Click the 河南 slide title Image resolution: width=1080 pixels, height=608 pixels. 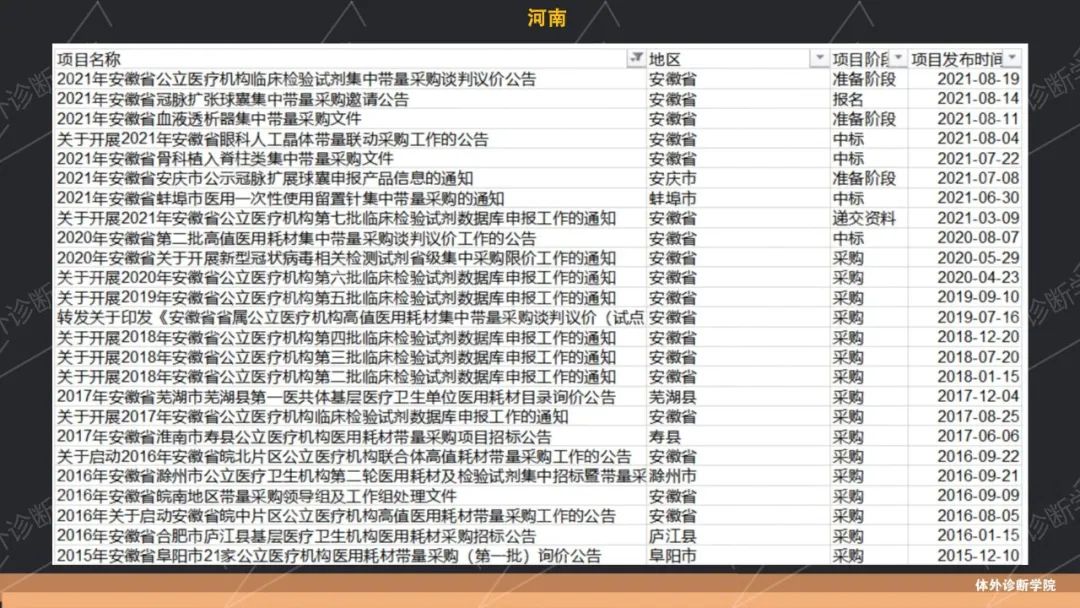[547, 18]
